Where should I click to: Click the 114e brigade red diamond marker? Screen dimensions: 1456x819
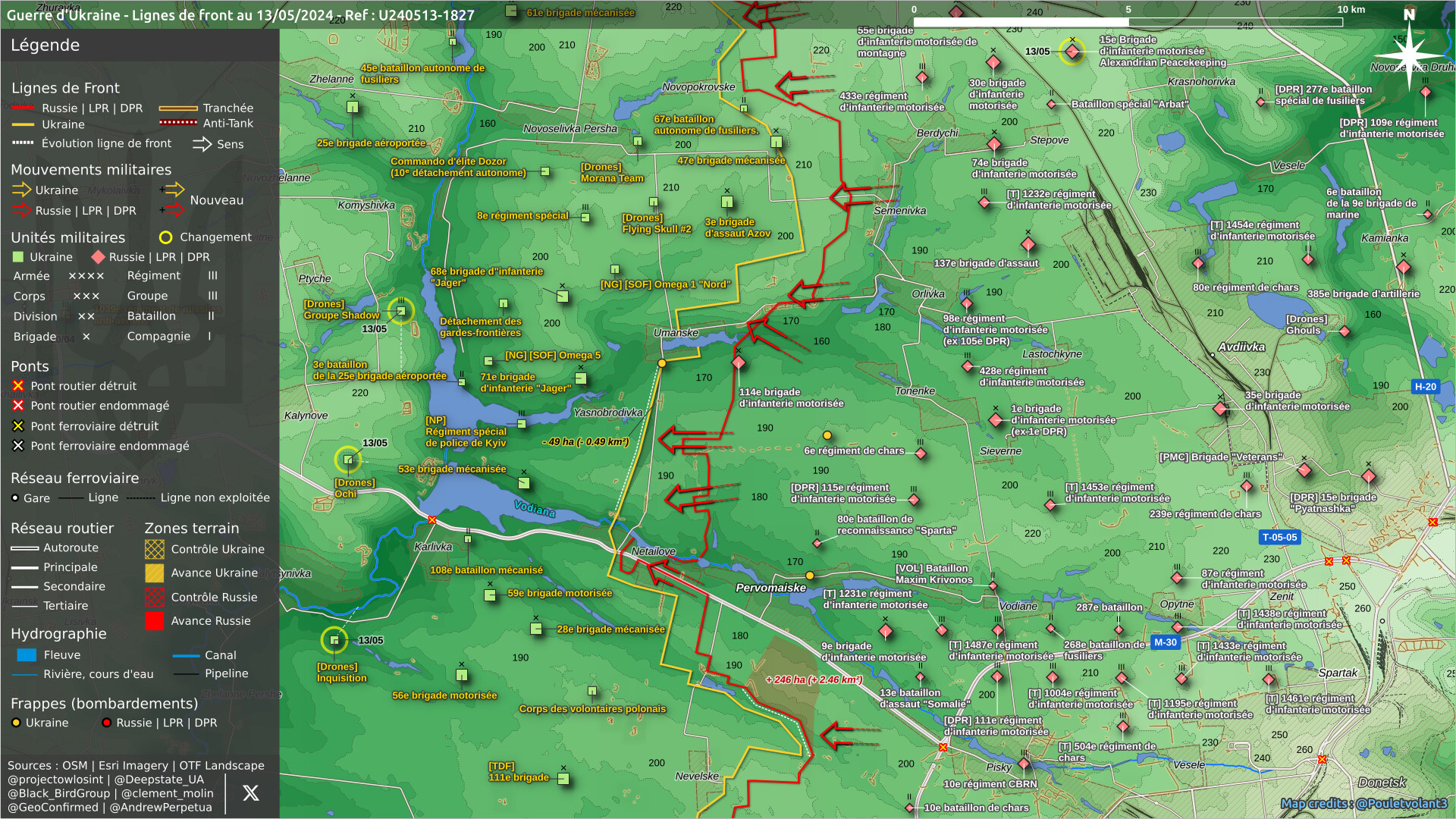[739, 363]
